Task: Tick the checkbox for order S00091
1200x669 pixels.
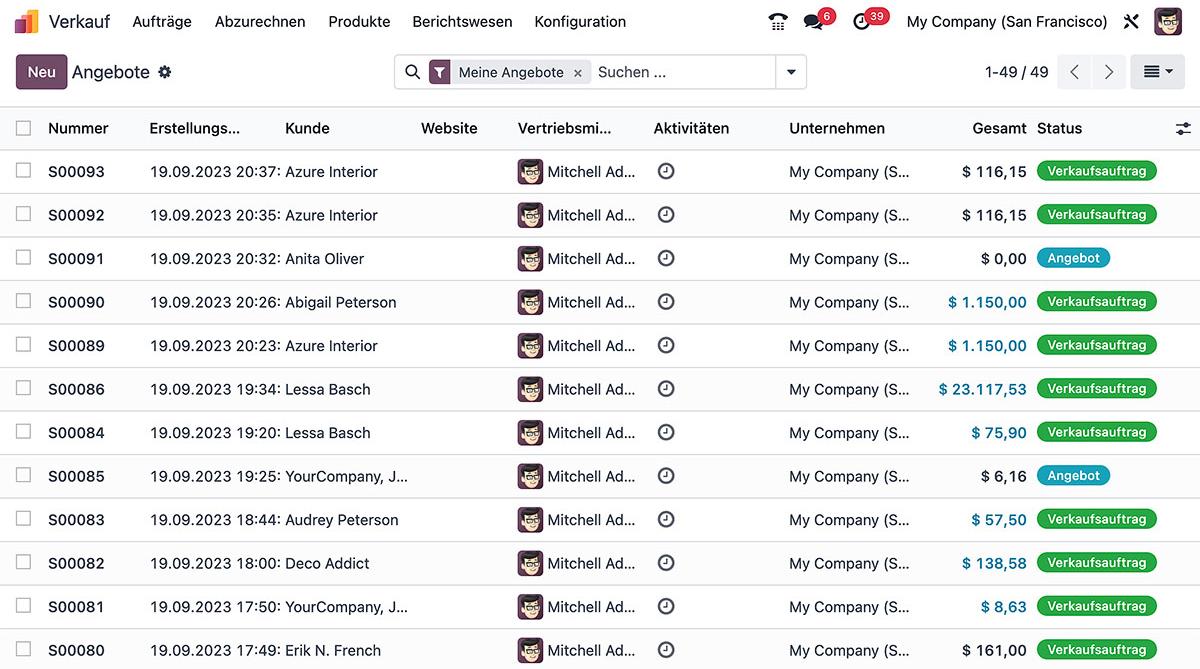Action: 24,258
